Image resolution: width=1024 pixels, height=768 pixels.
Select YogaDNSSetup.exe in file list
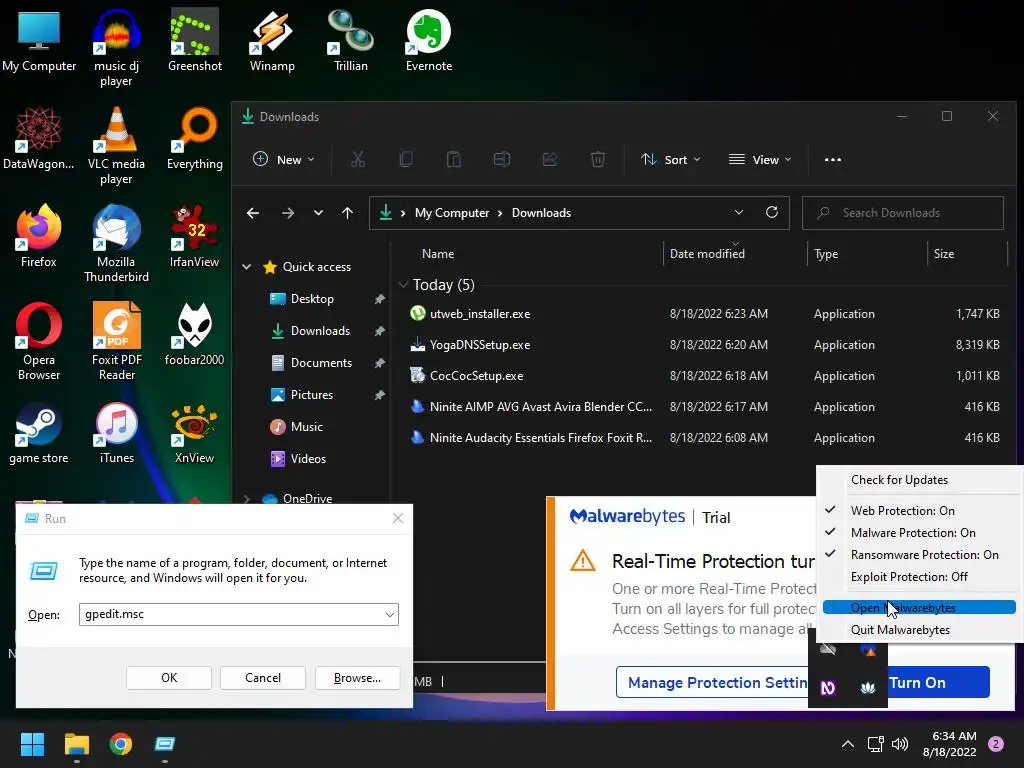704,345
